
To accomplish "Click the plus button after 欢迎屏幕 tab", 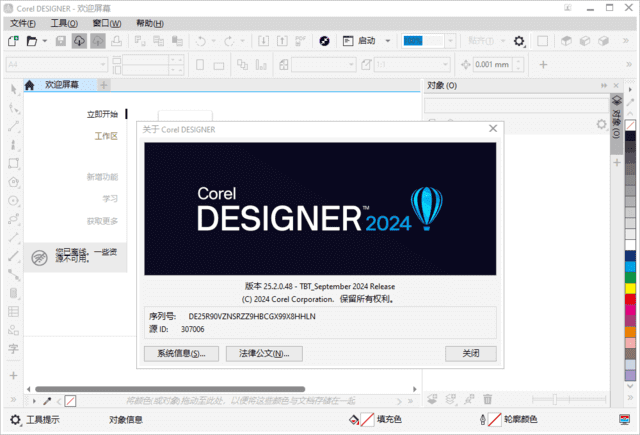I will click(x=104, y=85).
